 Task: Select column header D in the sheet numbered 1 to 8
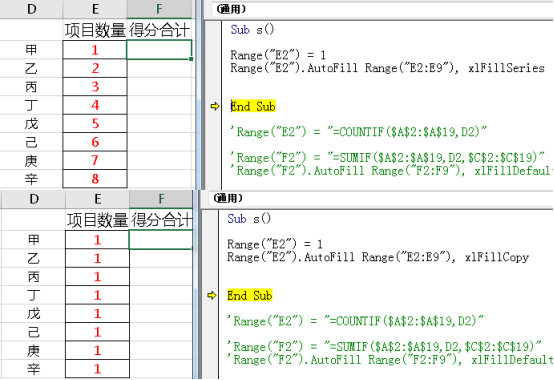[x=31, y=9]
